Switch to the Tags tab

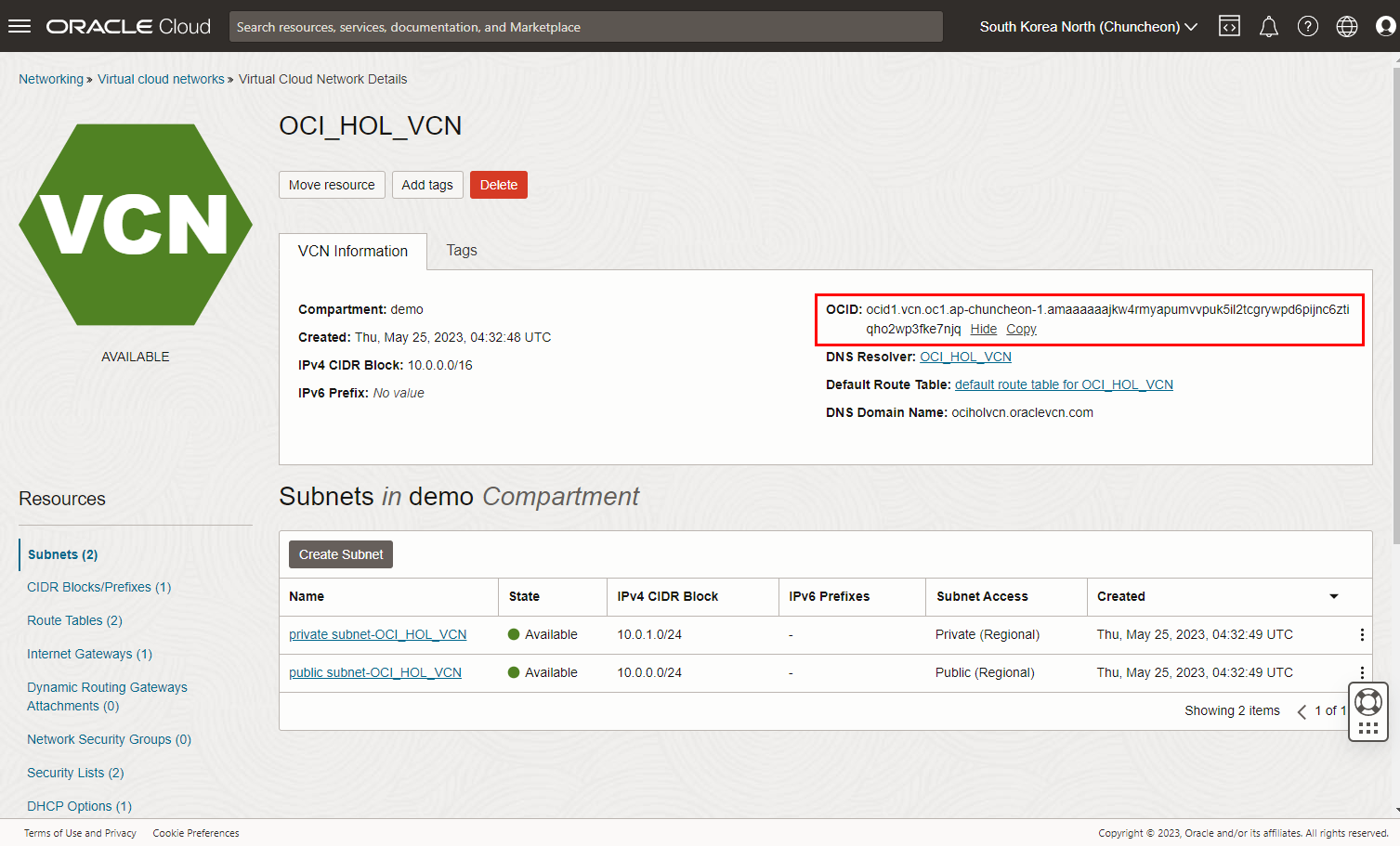(x=462, y=250)
